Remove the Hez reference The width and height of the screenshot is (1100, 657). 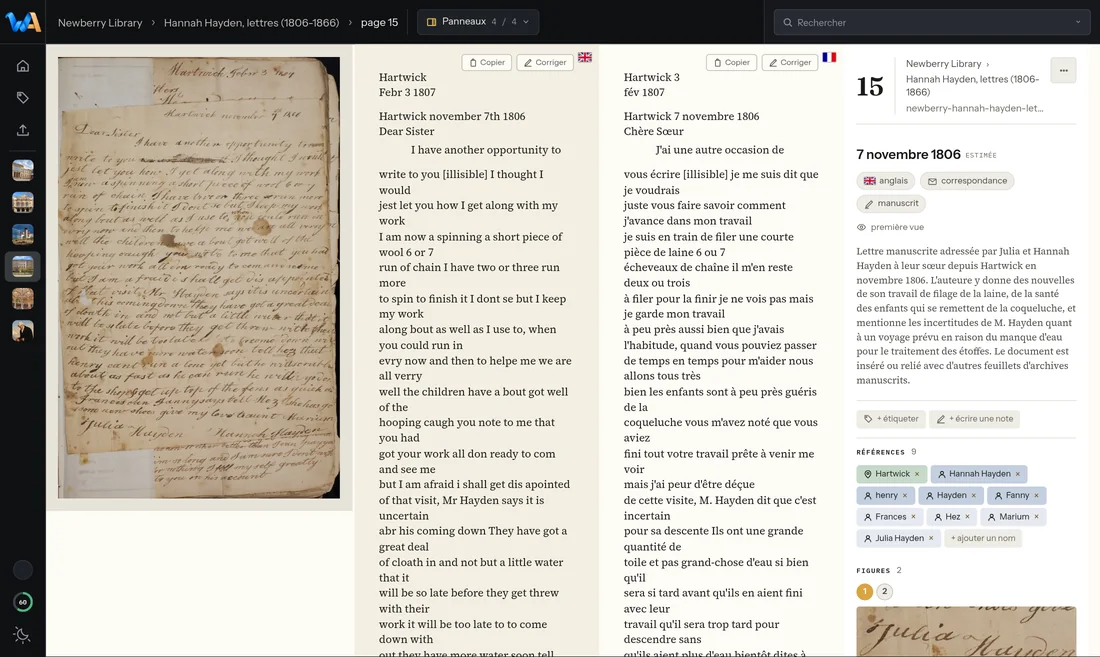[x=967, y=517]
